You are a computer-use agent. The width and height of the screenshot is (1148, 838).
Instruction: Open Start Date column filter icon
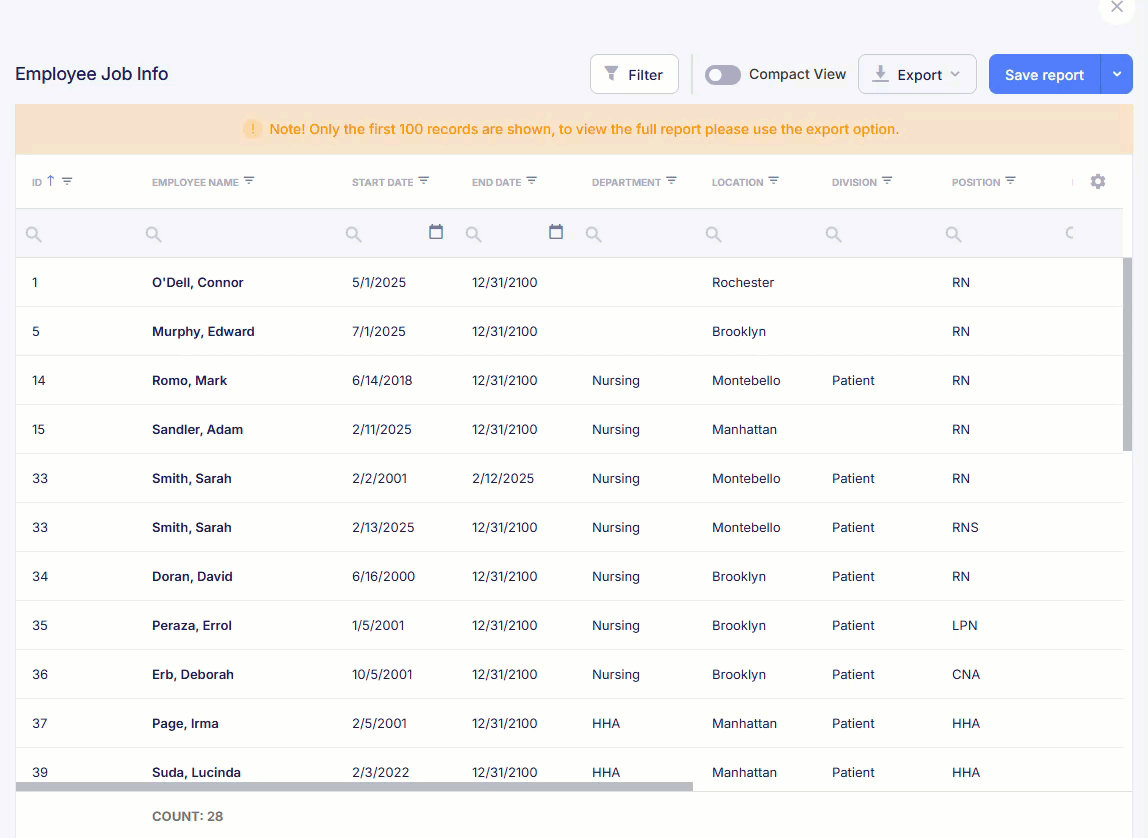coord(424,181)
